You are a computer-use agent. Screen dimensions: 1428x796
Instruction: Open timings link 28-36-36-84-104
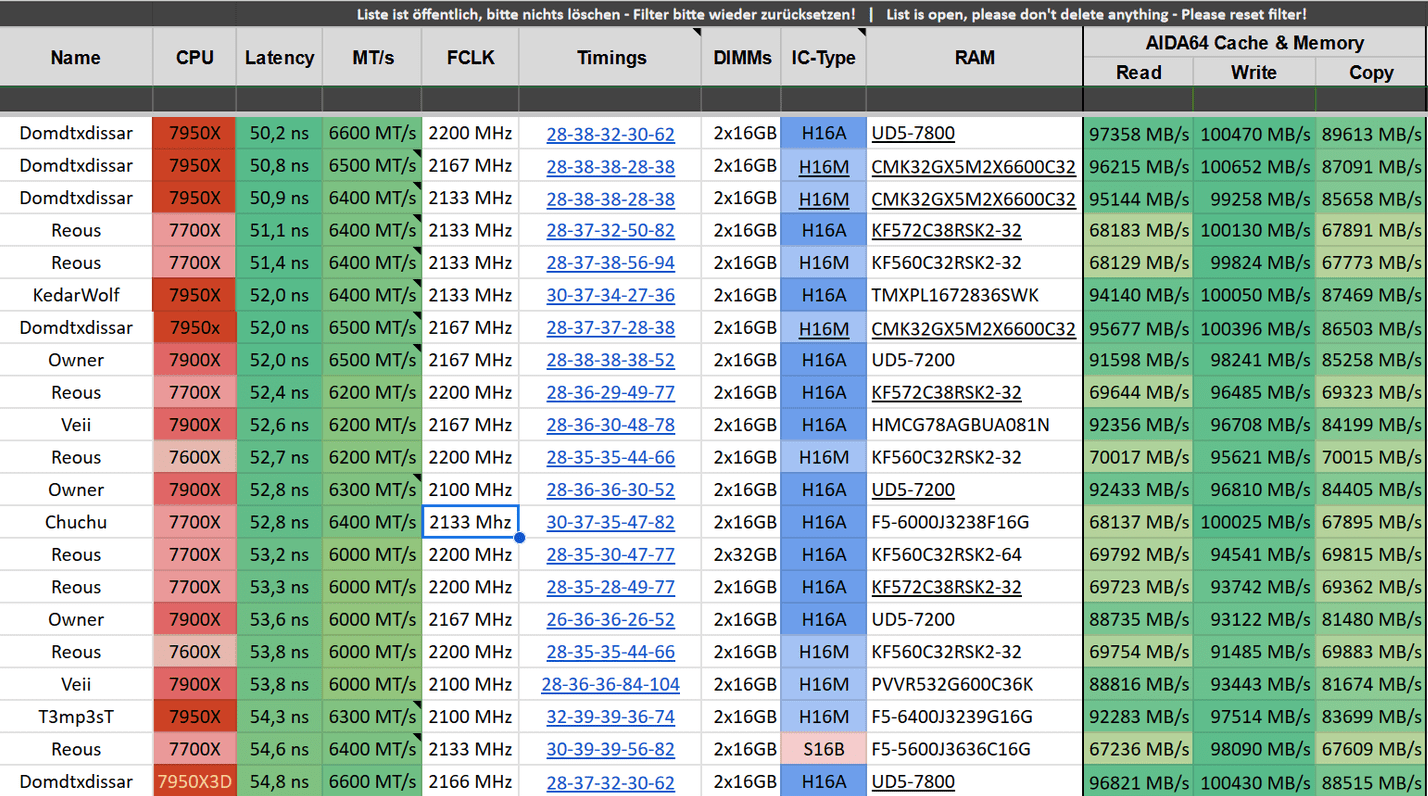[x=610, y=685]
